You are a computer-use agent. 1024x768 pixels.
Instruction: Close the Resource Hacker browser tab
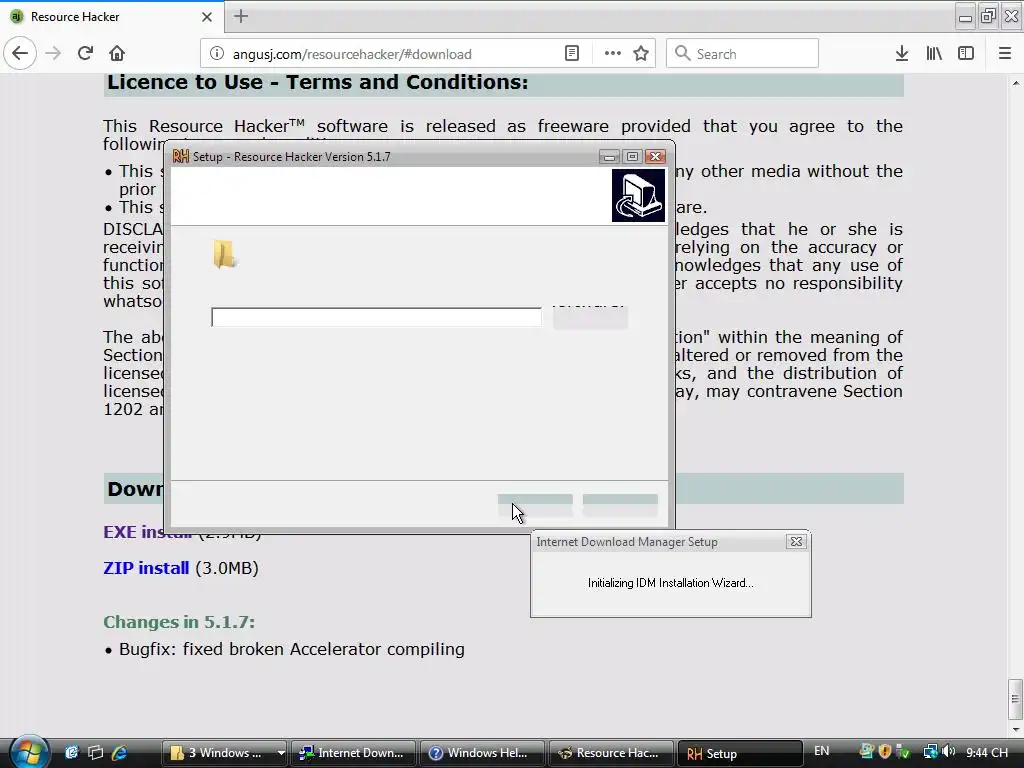pyautogui.click(x=206, y=17)
